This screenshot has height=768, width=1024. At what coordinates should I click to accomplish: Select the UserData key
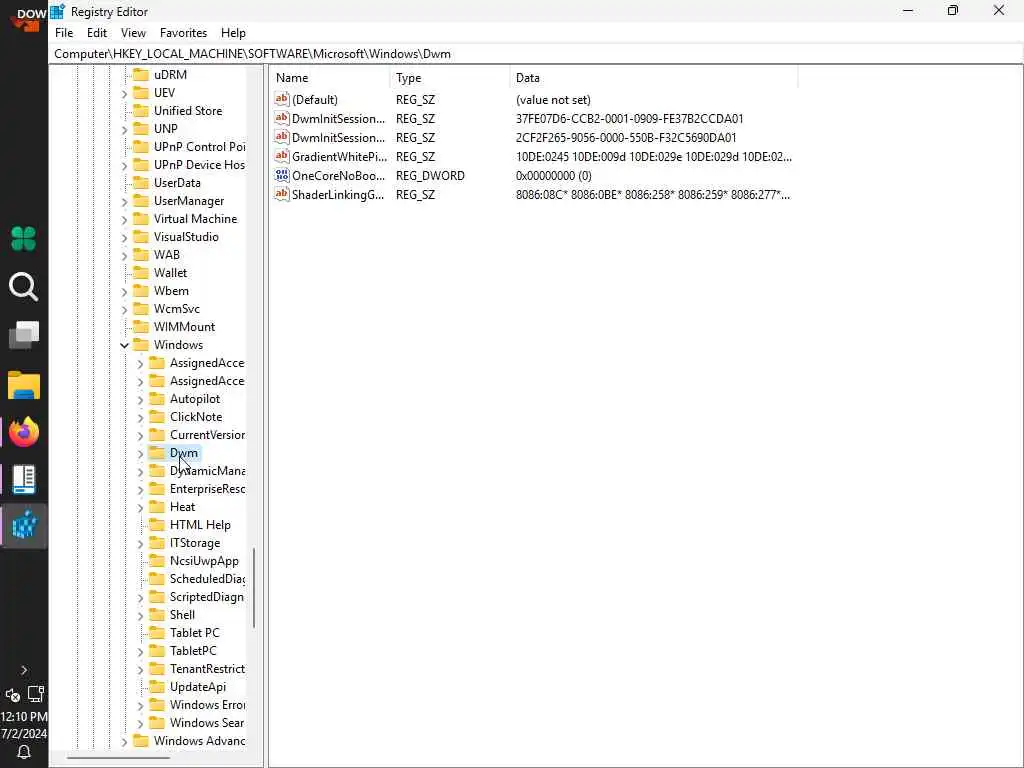click(x=177, y=183)
